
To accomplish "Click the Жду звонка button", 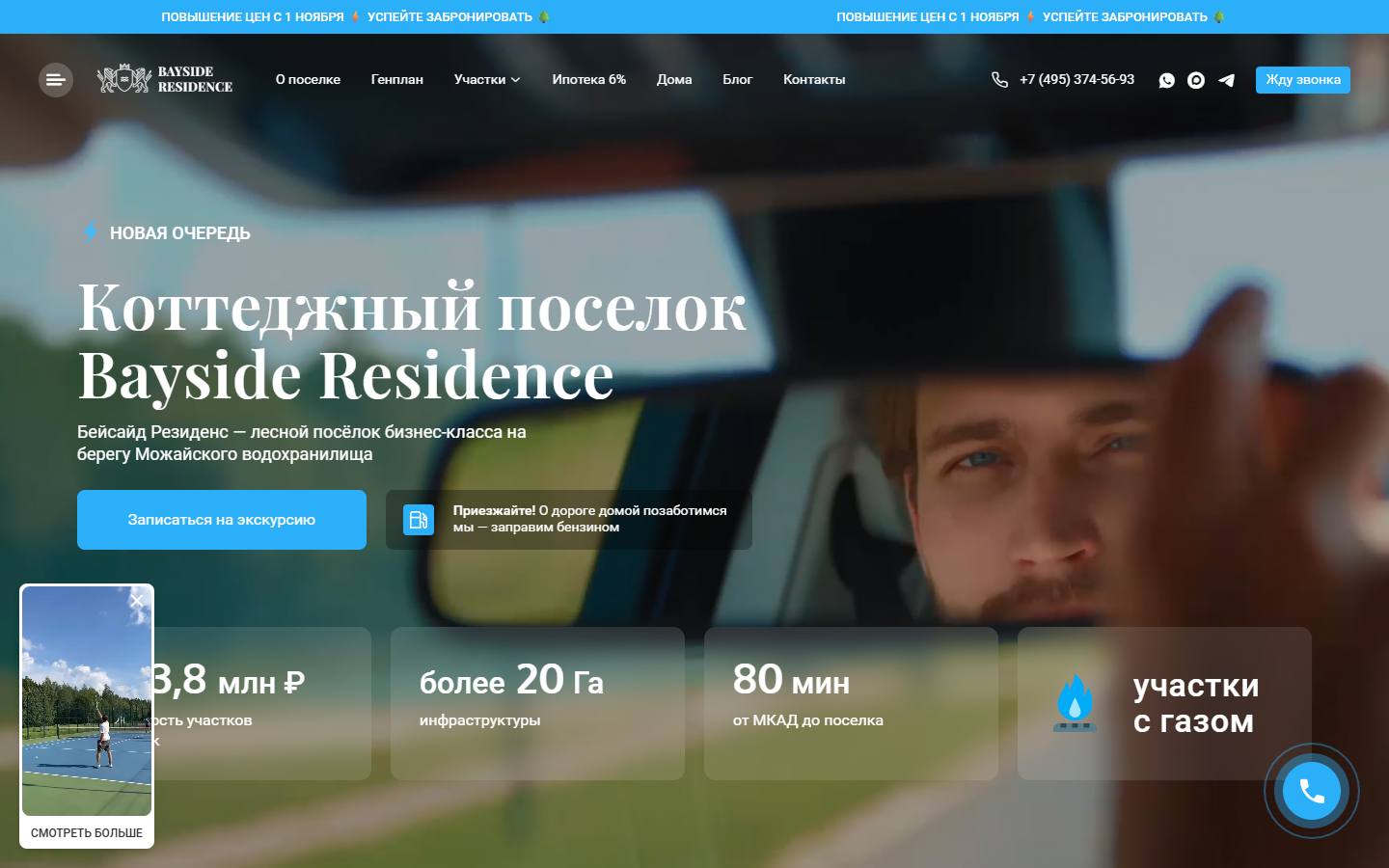I will 1303,80.
